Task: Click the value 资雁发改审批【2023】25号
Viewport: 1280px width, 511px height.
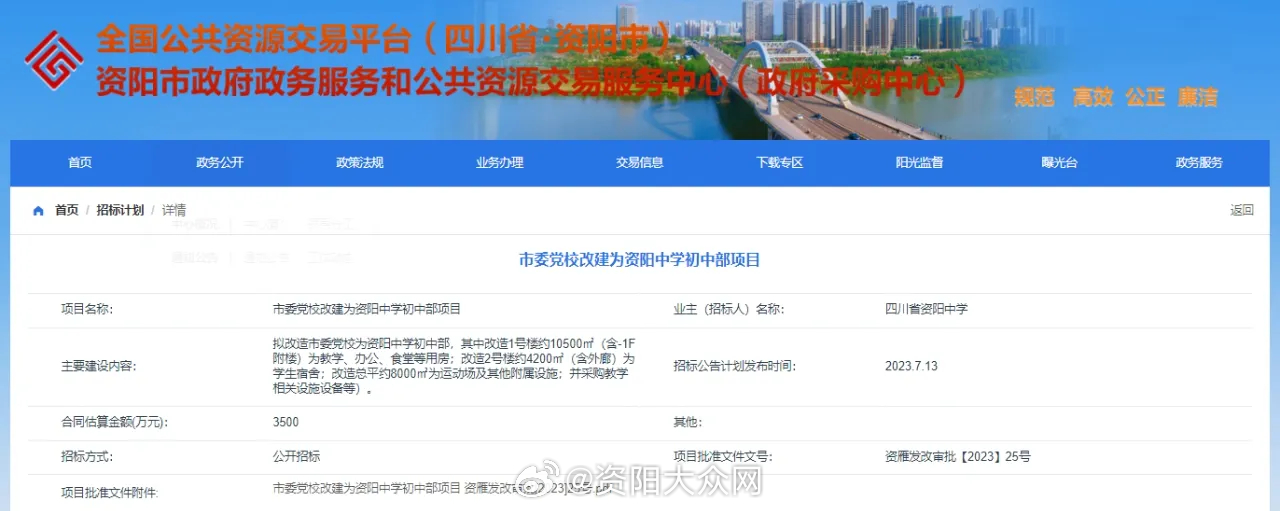Action: point(958,456)
